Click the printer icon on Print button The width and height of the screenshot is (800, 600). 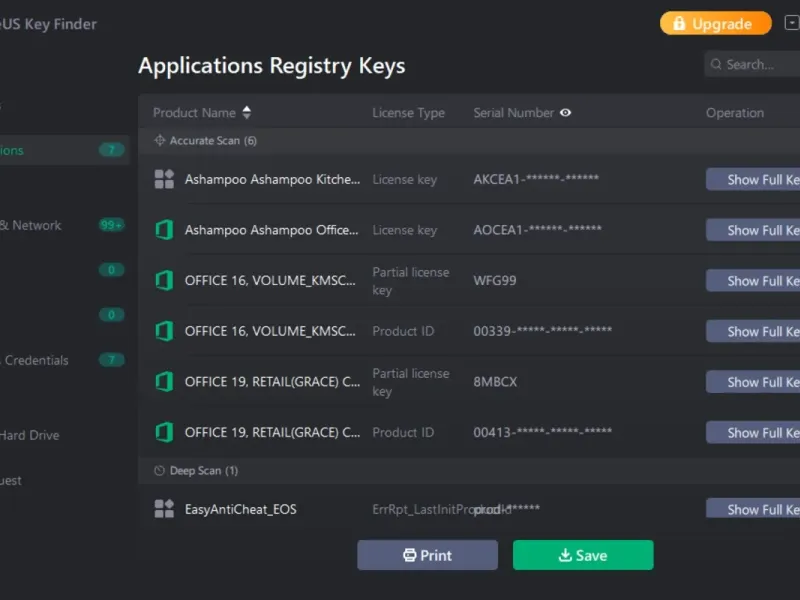pyautogui.click(x=409, y=555)
